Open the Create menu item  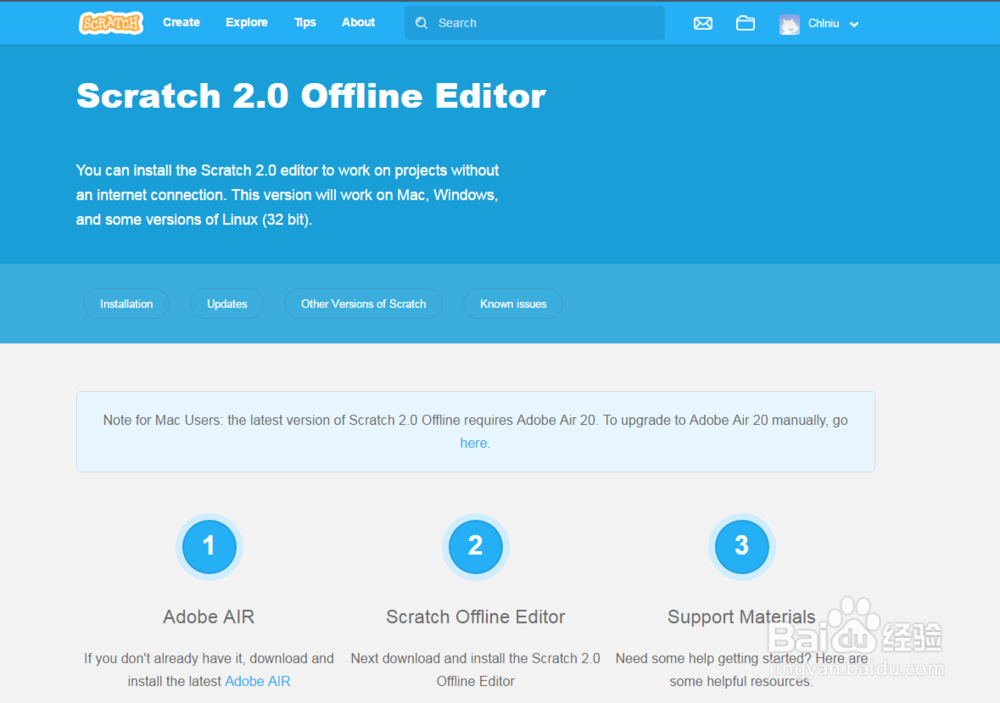181,22
